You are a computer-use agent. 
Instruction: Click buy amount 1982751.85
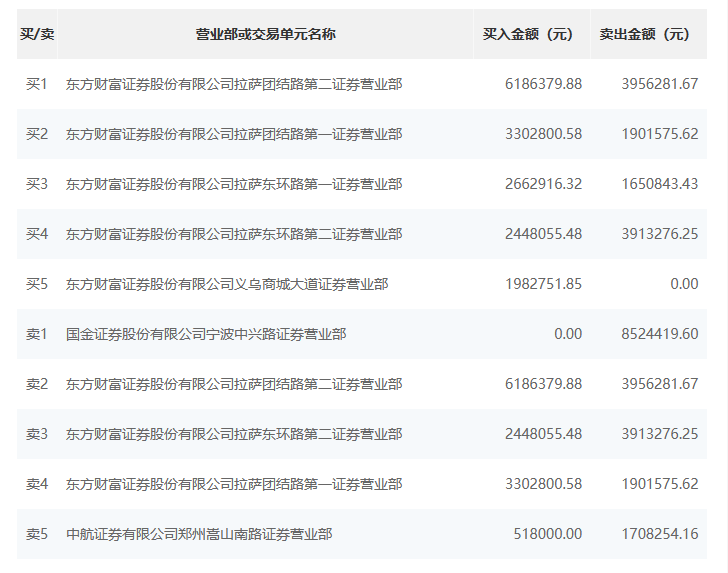pos(543,284)
